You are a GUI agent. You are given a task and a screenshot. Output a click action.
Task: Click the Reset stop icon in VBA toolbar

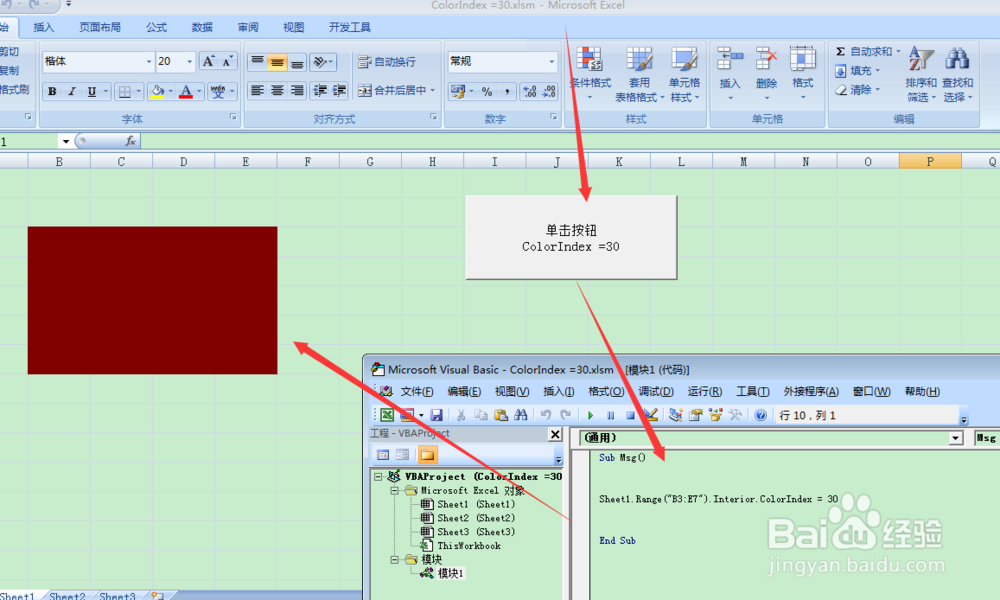(x=630, y=415)
